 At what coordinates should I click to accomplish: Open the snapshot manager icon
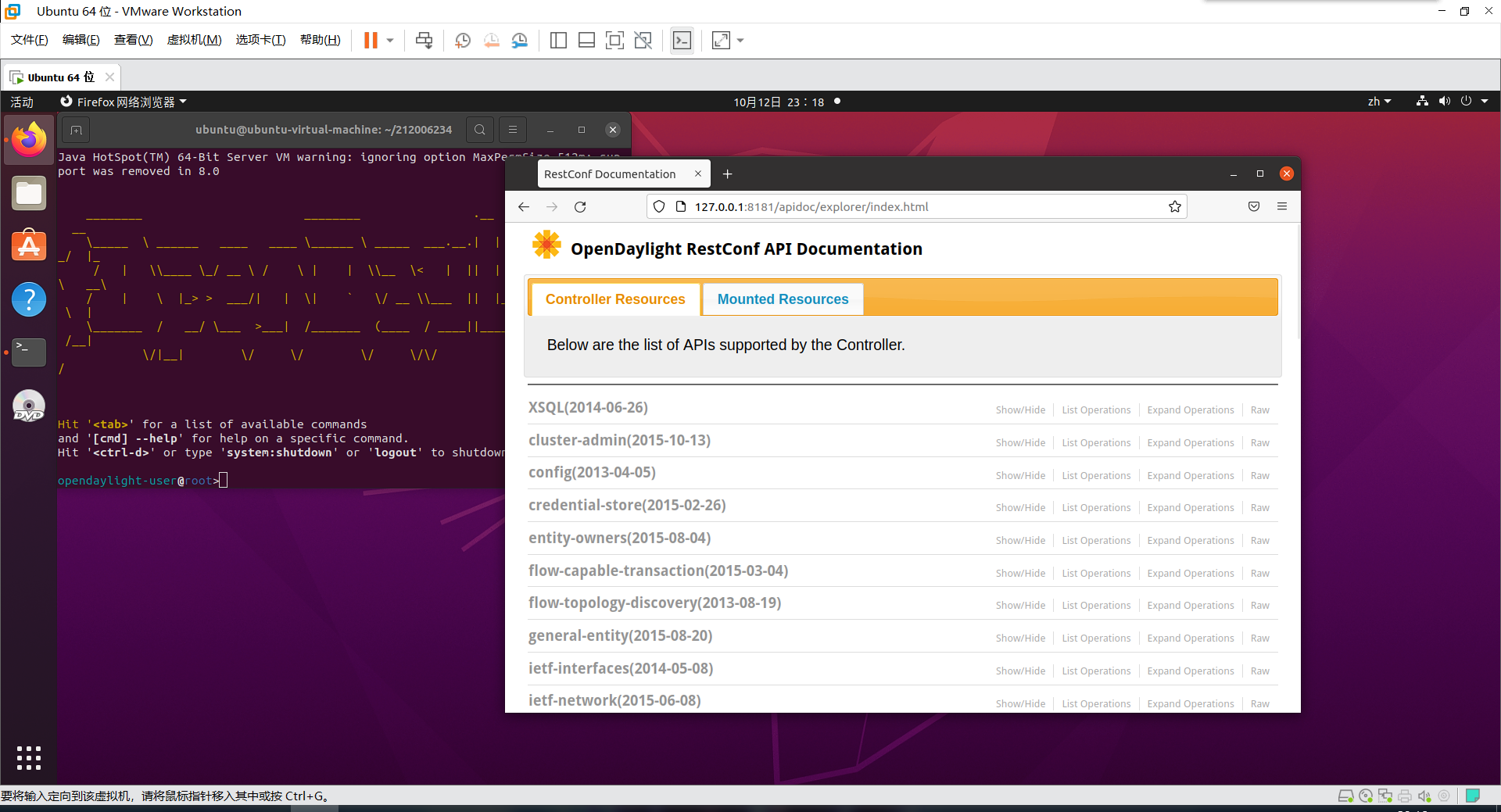point(520,41)
